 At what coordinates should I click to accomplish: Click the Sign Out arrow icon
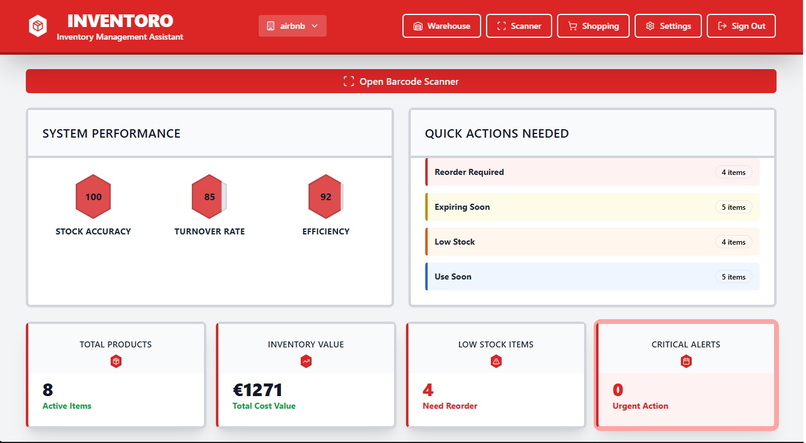pos(722,26)
